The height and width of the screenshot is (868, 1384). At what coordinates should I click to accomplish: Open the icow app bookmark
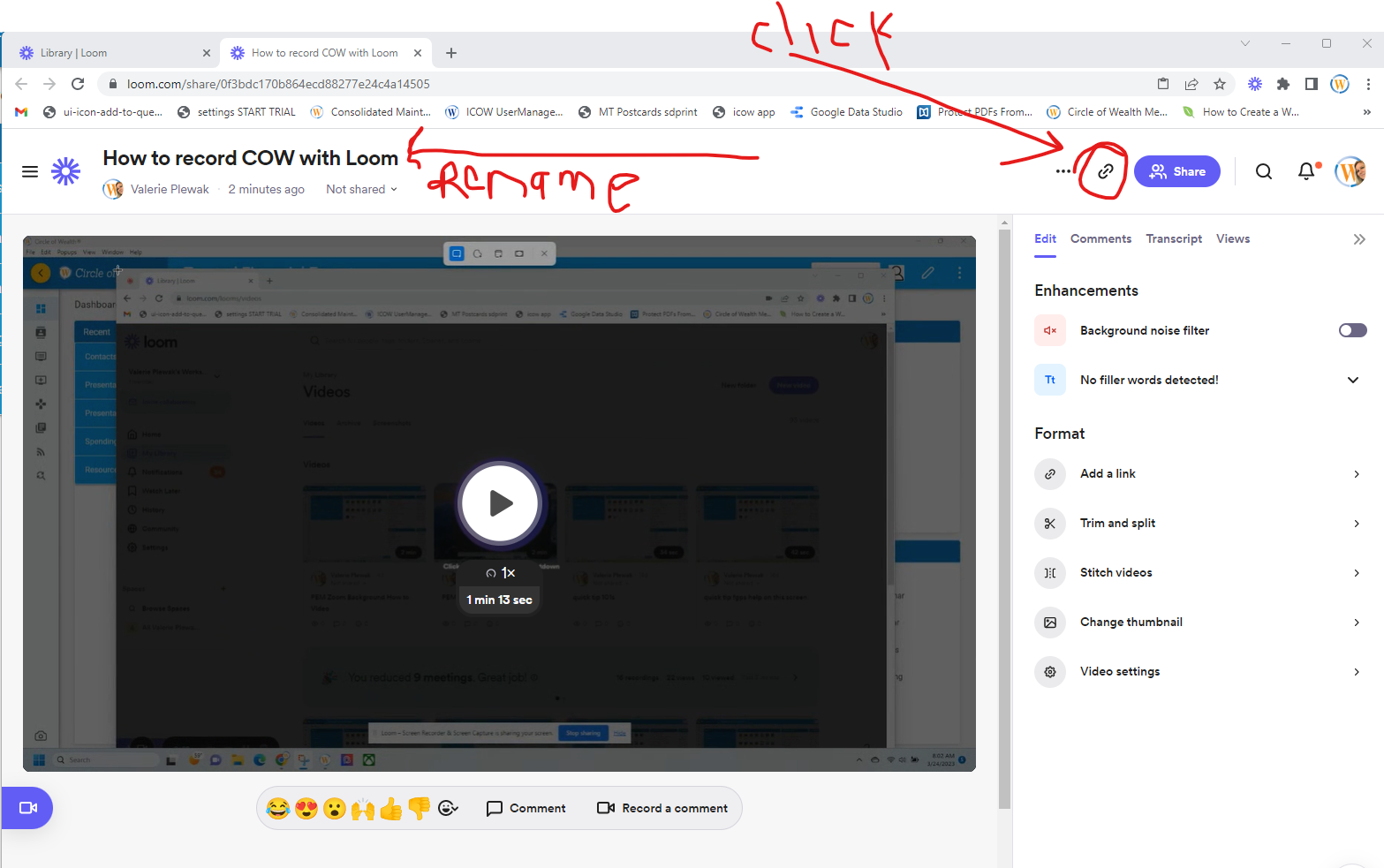tap(744, 112)
